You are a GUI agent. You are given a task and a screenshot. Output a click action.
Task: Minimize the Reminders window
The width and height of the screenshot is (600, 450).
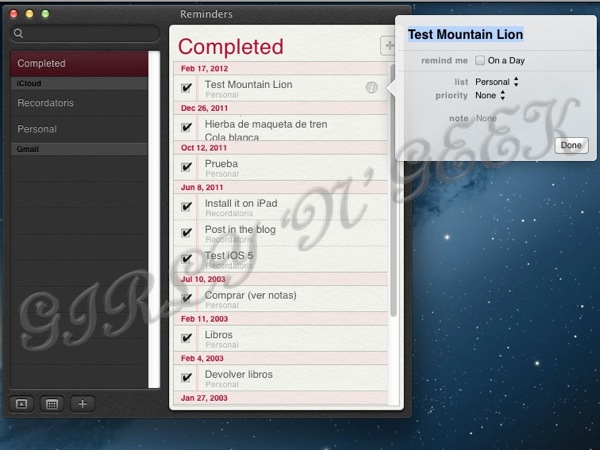point(29,14)
